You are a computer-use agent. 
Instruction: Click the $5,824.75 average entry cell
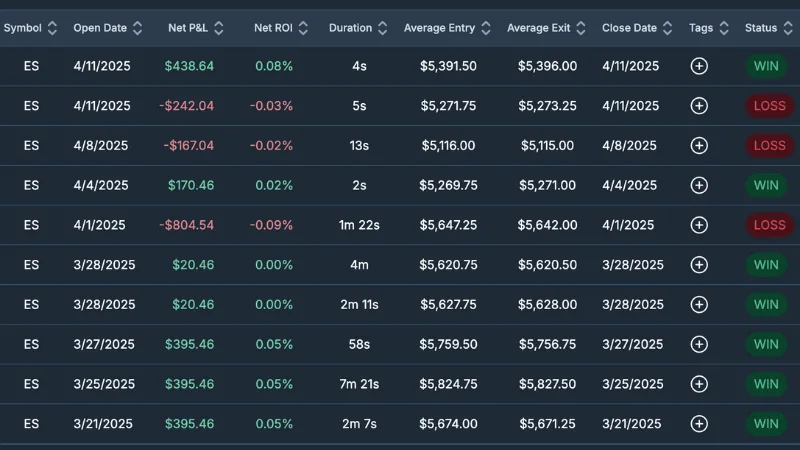pyautogui.click(x=448, y=384)
